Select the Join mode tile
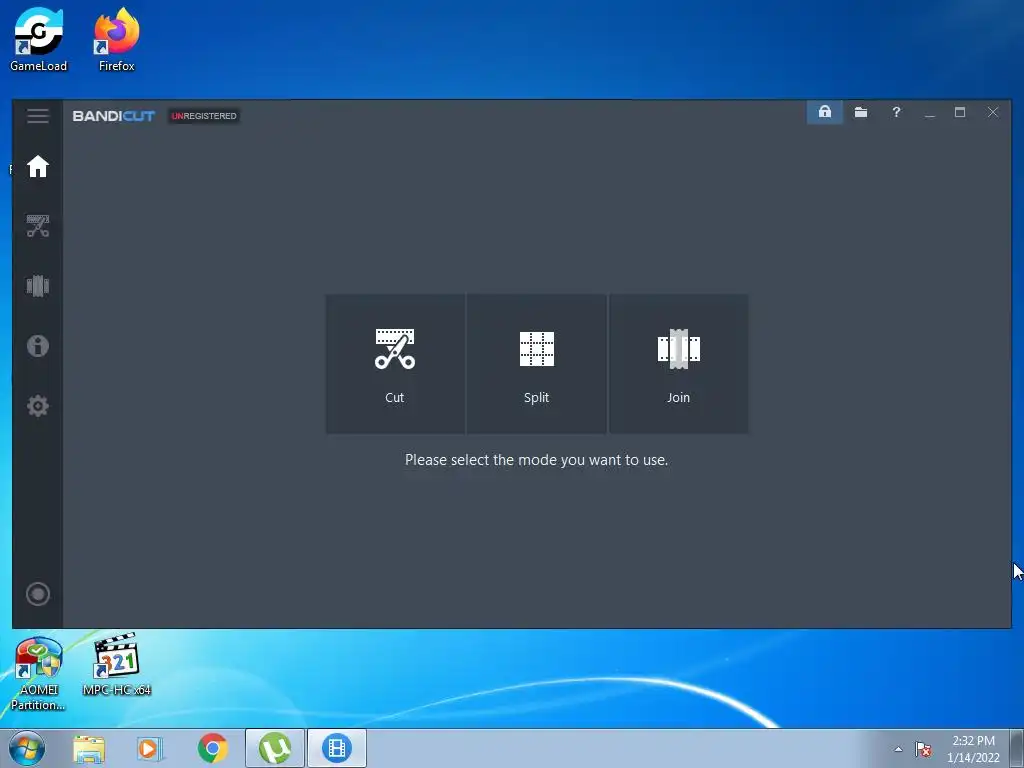This screenshot has height=768, width=1024. click(x=679, y=364)
